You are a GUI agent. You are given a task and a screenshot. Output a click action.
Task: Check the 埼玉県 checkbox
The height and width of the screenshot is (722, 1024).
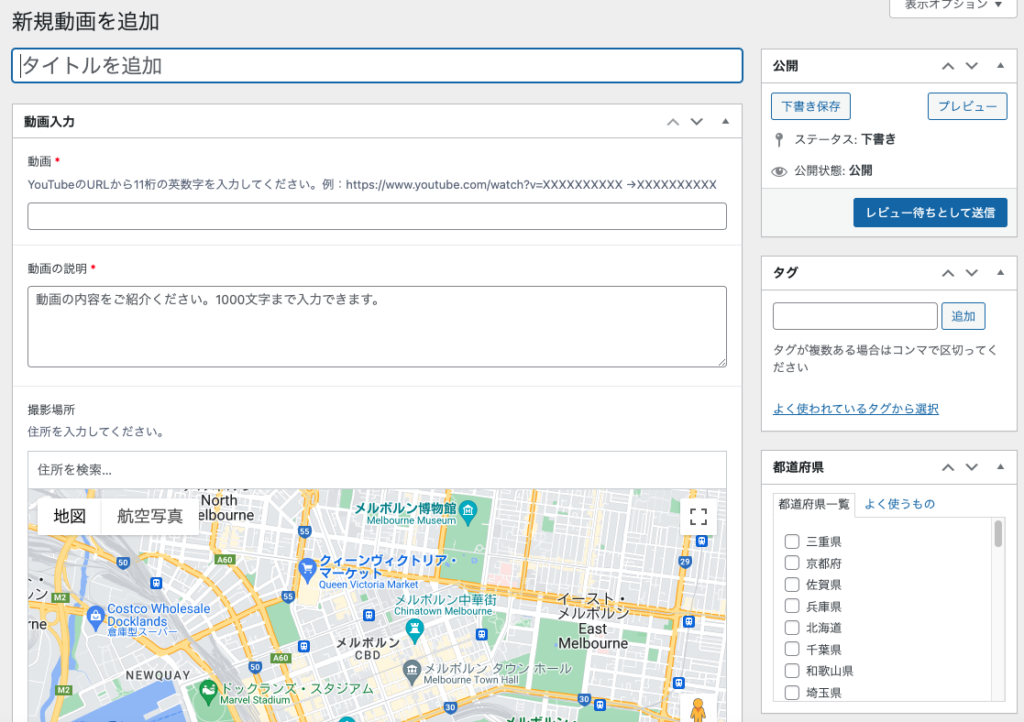(x=792, y=693)
